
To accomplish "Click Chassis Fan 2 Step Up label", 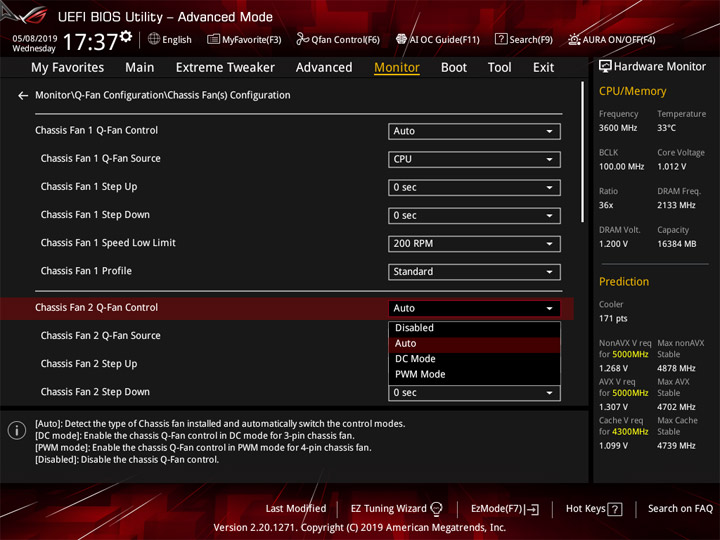I will click(x=89, y=364).
